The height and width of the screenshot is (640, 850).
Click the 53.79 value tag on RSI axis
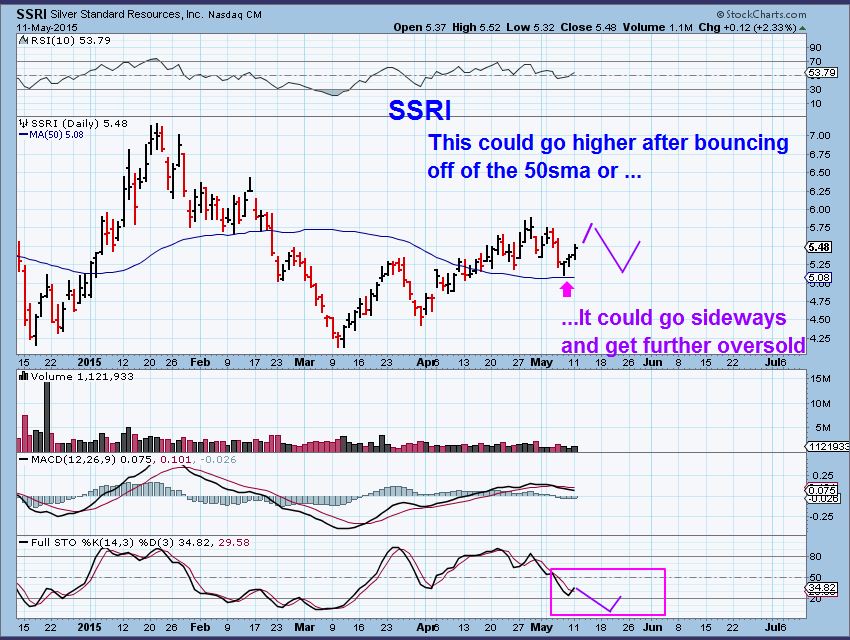[822, 73]
